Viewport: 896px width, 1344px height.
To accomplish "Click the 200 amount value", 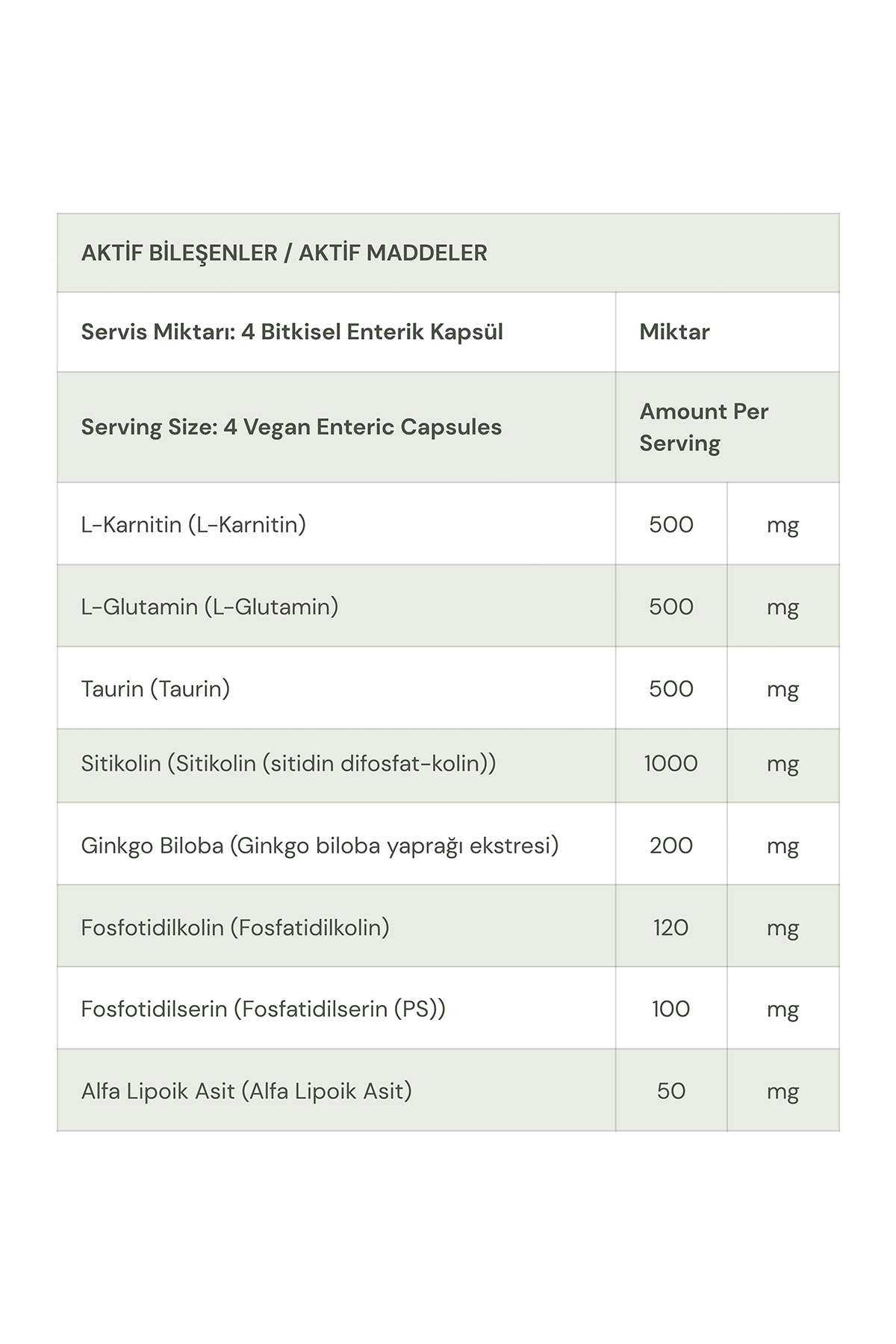I will click(671, 846).
